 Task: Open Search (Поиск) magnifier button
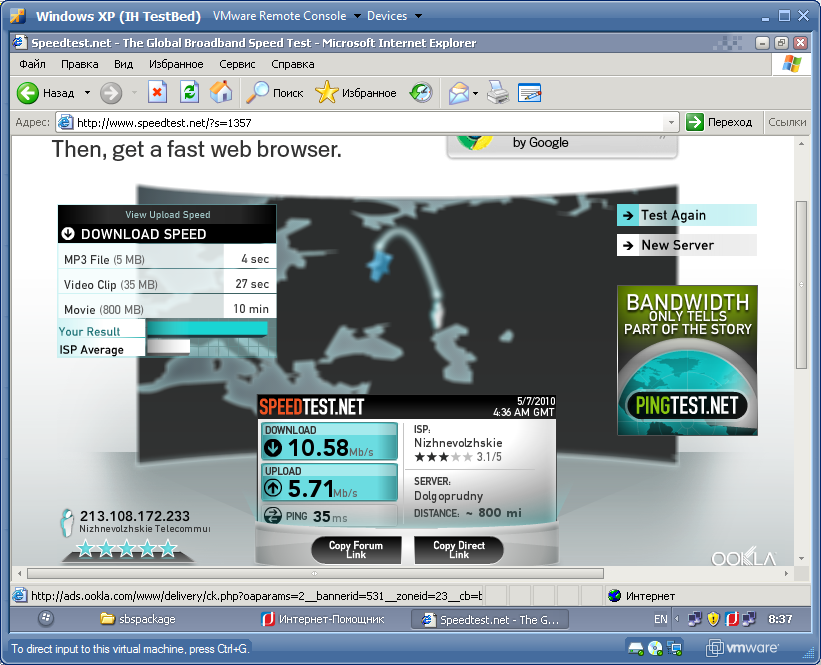click(x=275, y=93)
